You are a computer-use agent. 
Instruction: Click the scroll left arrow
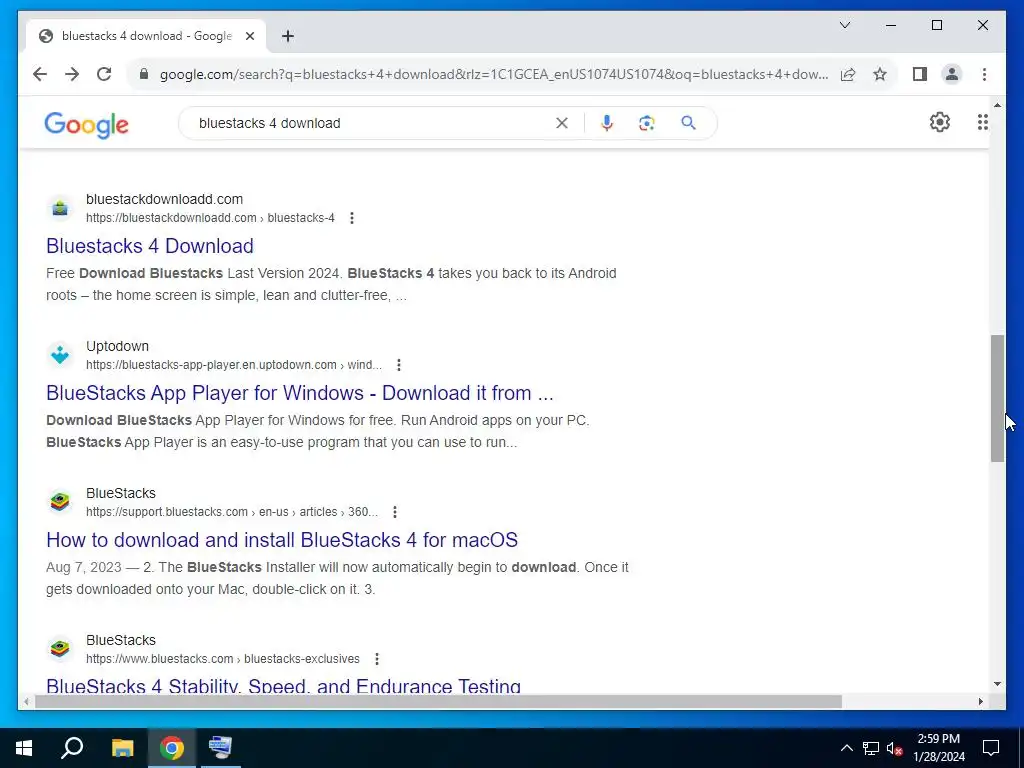click(x=26, y=702)
